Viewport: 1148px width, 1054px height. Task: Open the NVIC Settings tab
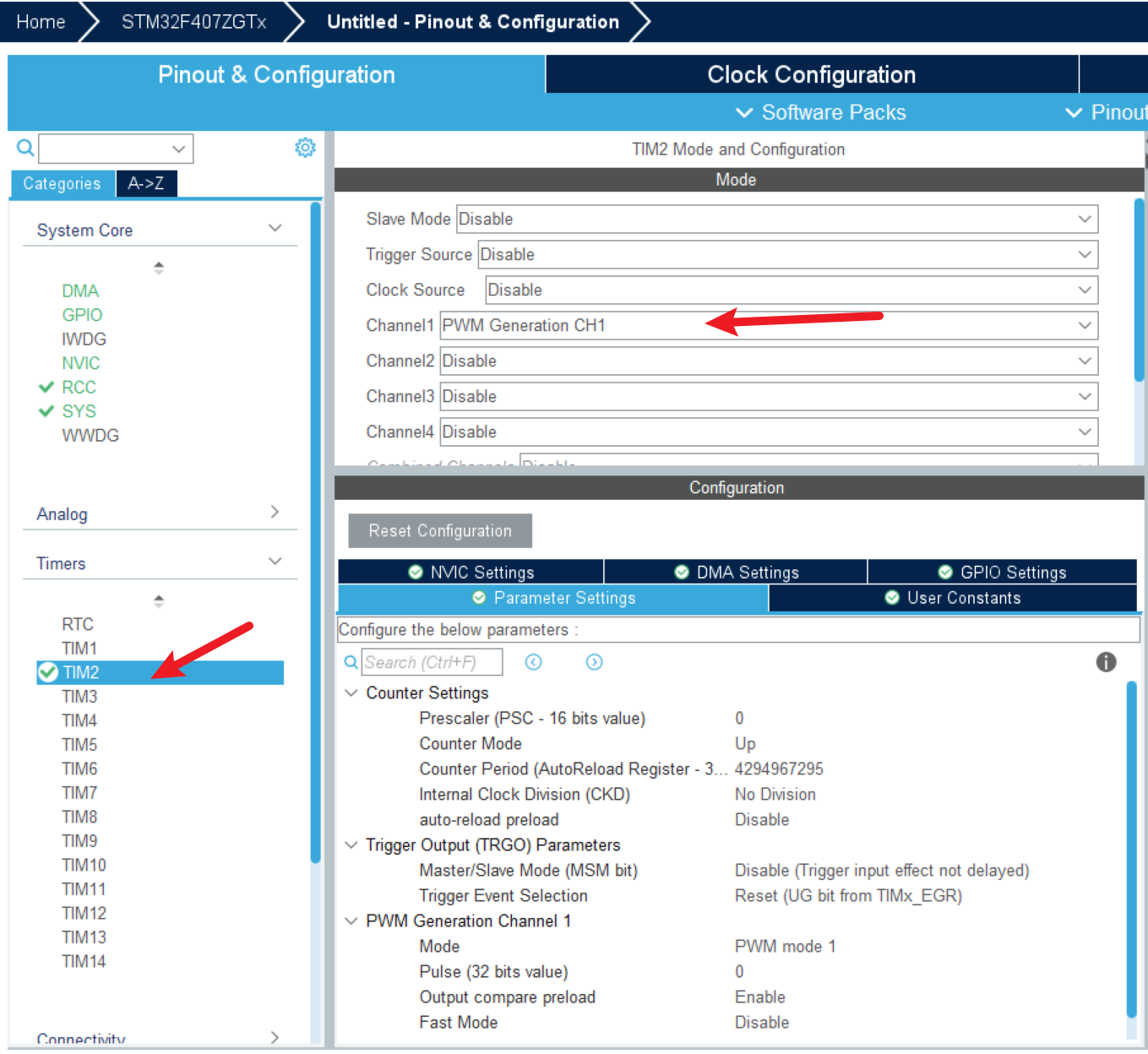coord(471,572)
